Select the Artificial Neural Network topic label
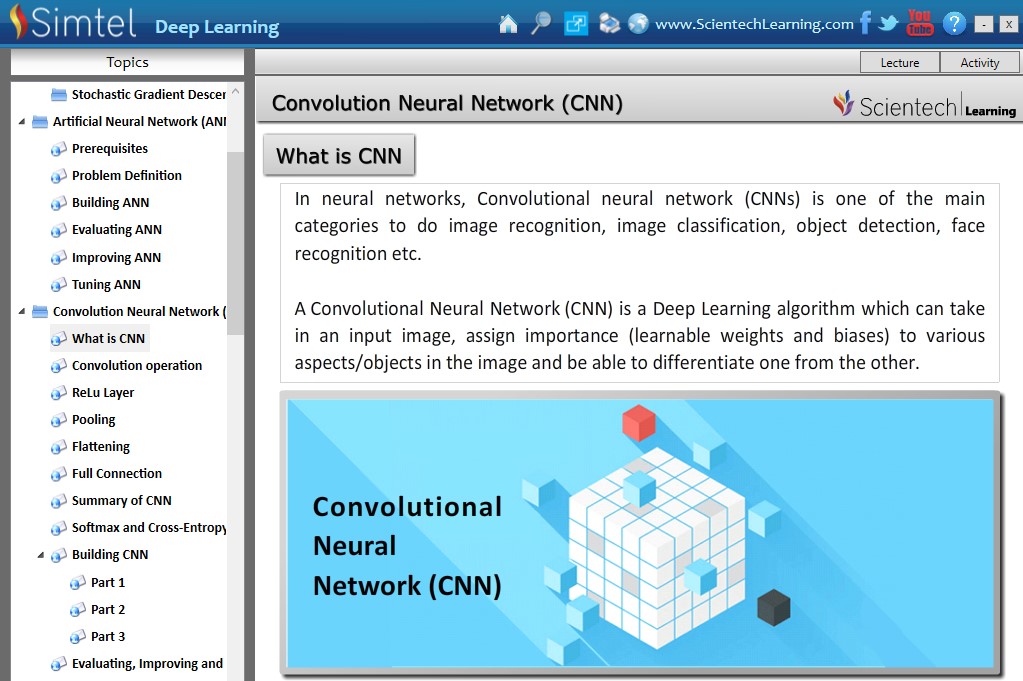This screenshot has width=1023, height=681. click(139, 122)
